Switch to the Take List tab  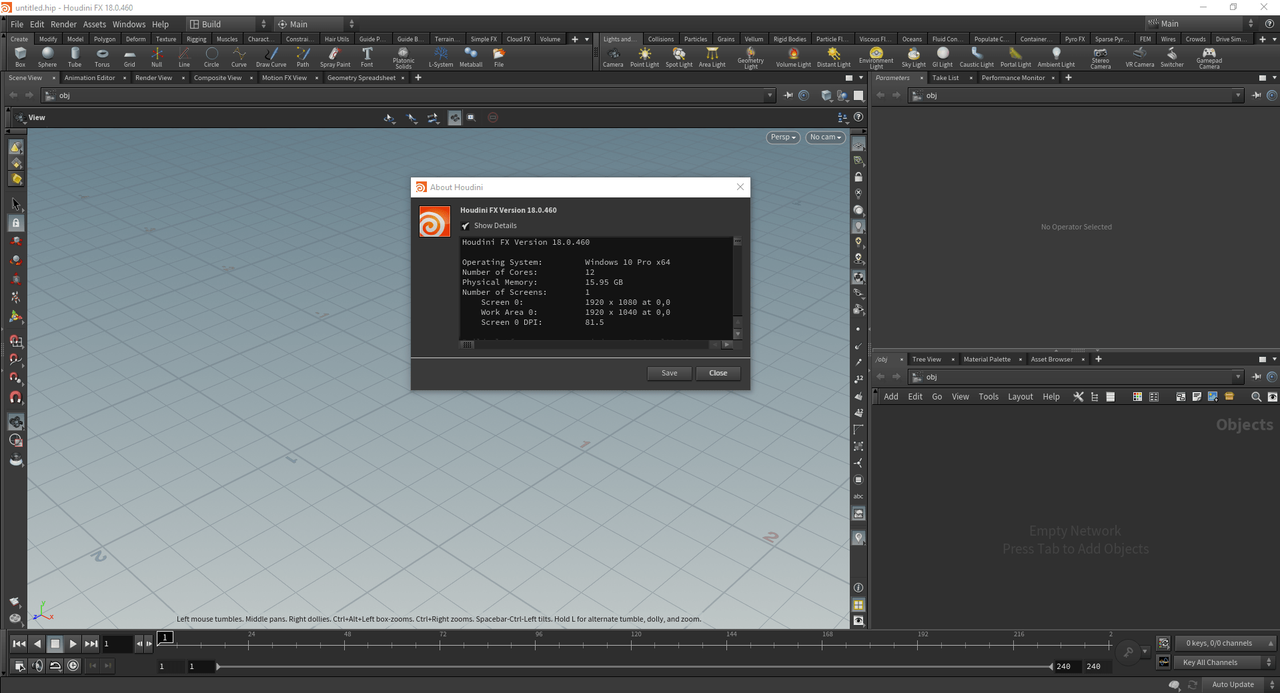946,77
